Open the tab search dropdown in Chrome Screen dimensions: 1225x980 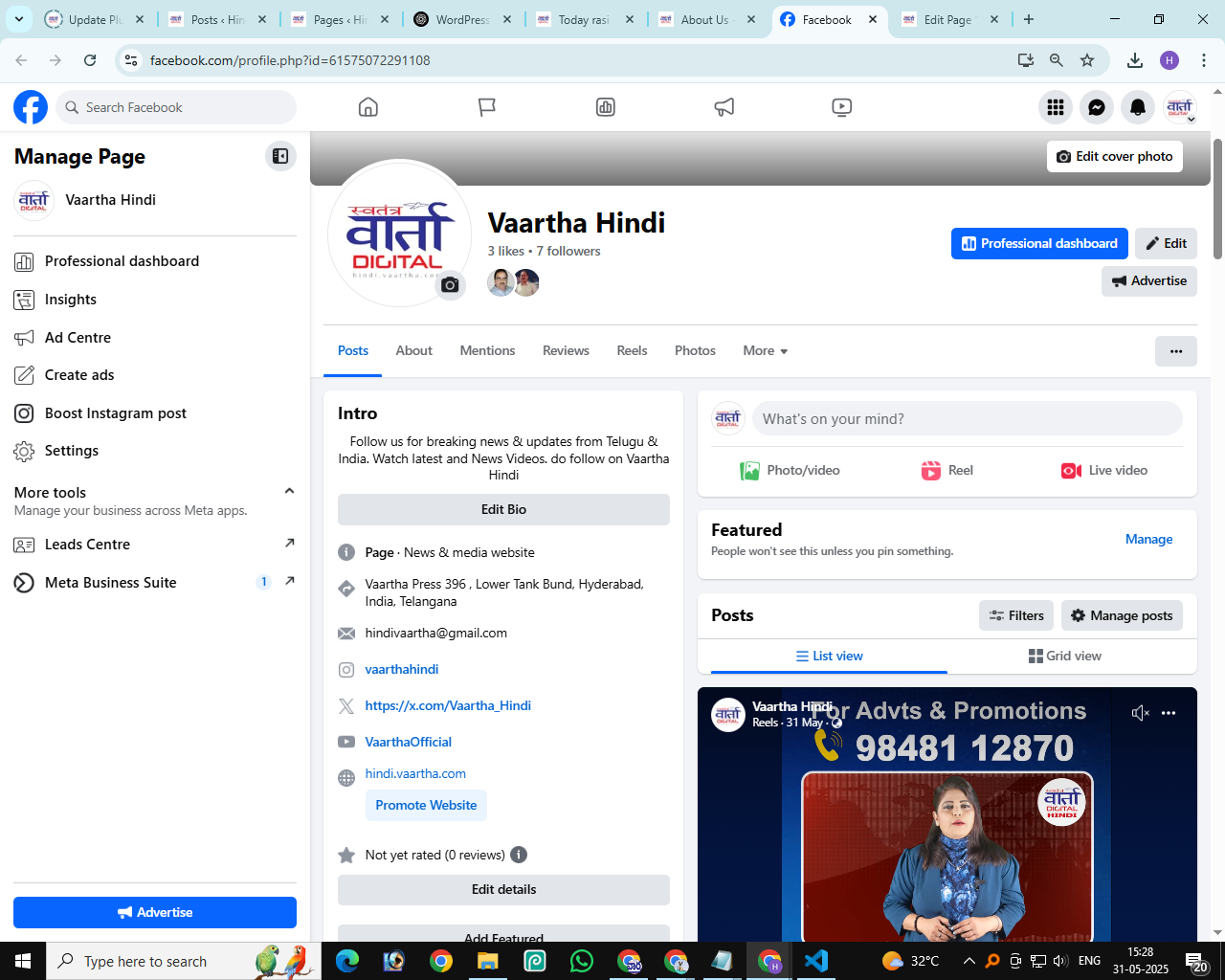click(19, 19)
